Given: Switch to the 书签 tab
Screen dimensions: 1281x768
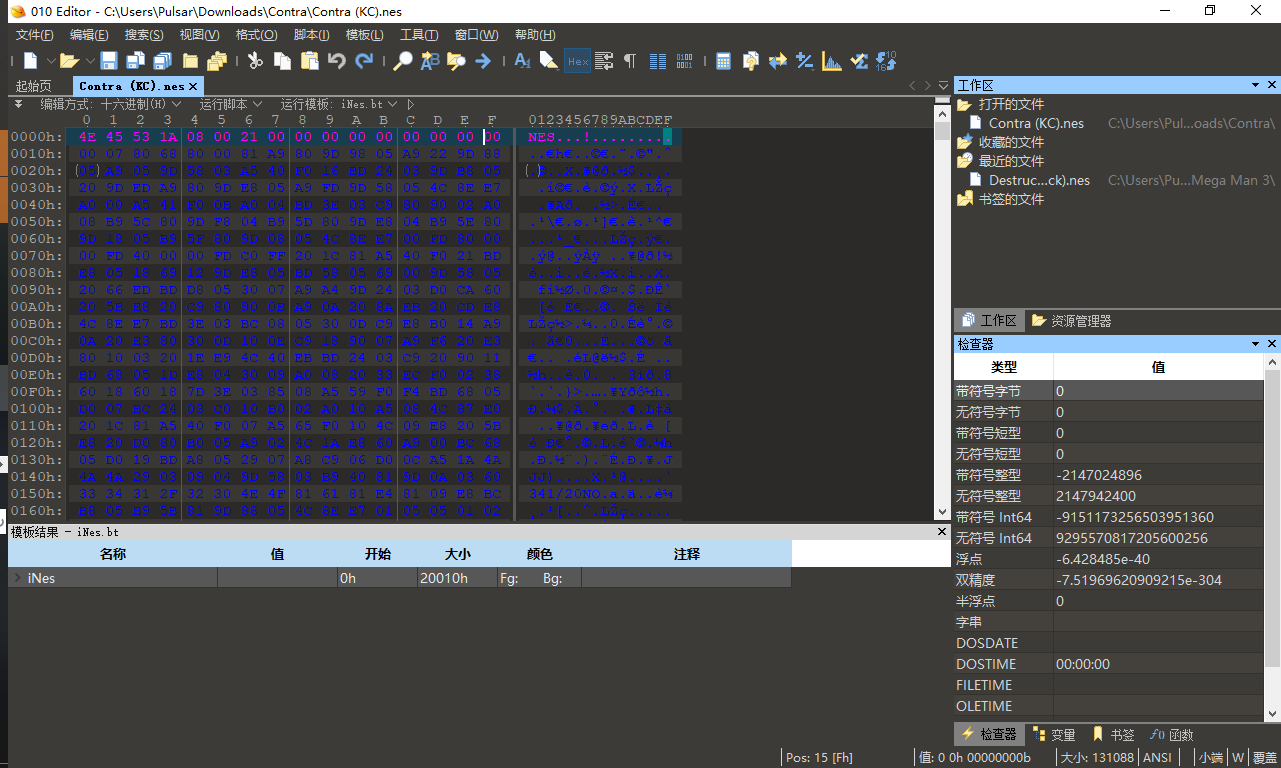Looking at the screenshot, I should pyautogui.click(x=1113, y=734).
